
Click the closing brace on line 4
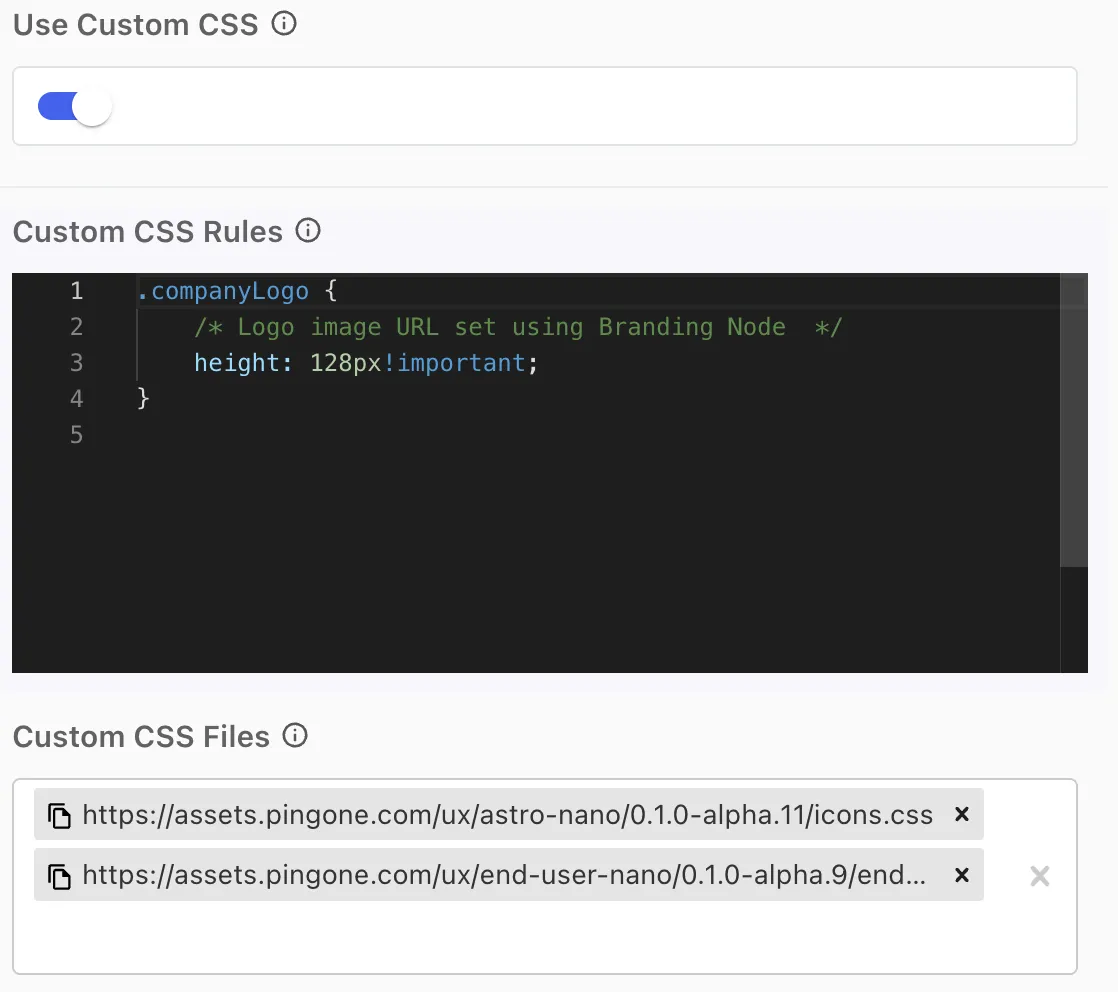coord(143,398)
